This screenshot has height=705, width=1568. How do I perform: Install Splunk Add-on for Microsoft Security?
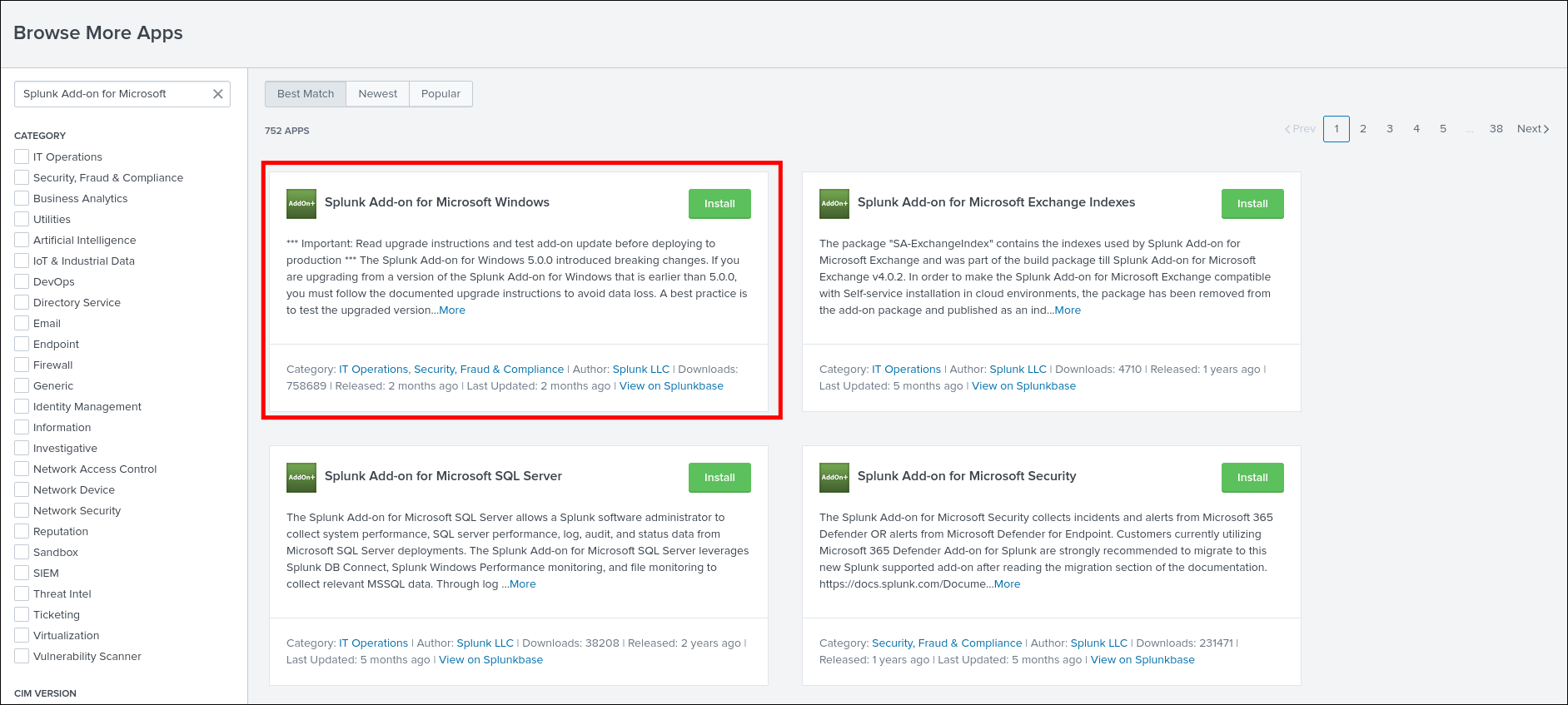1252,478
